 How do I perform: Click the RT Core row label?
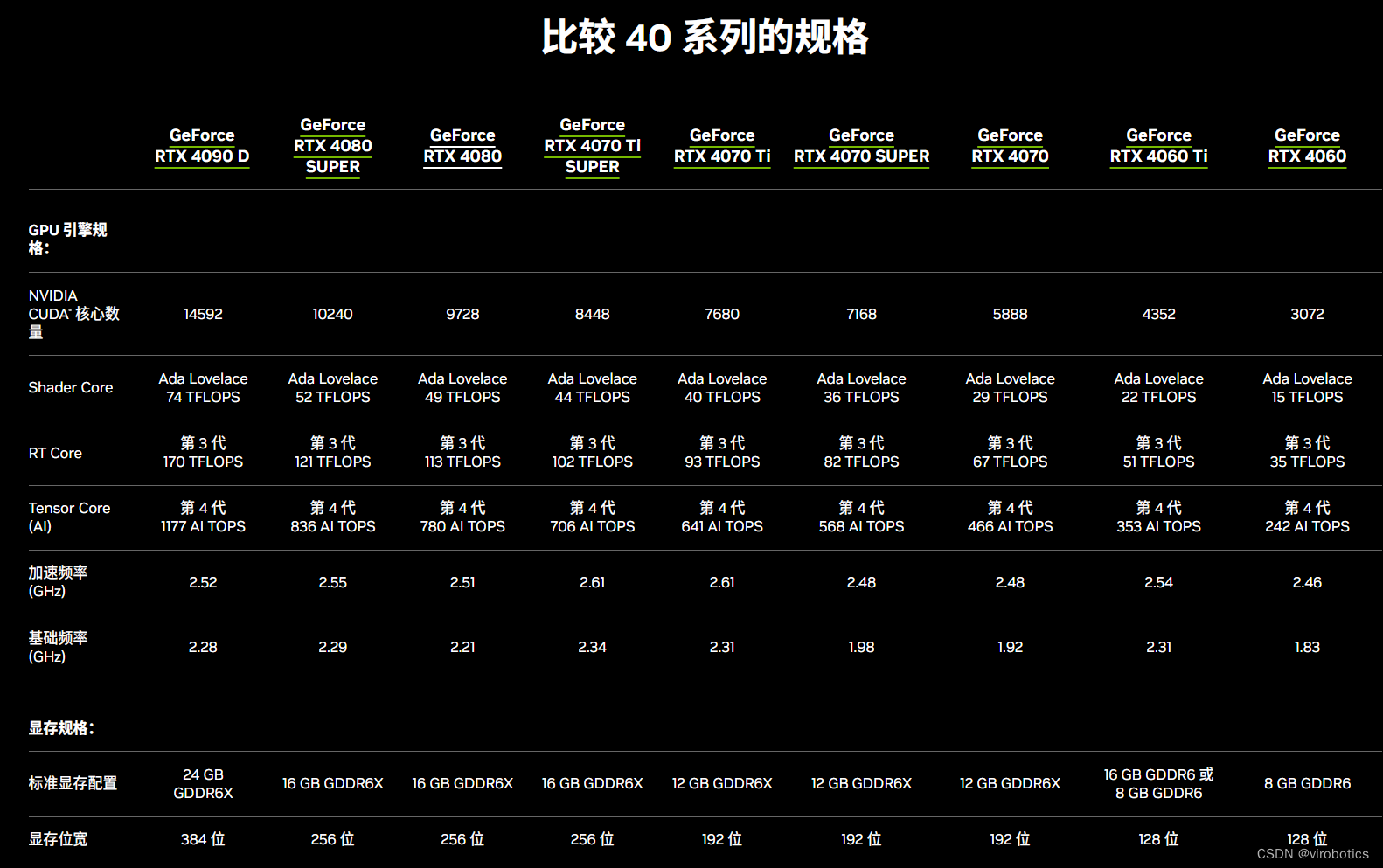click(x=55, y=453)
